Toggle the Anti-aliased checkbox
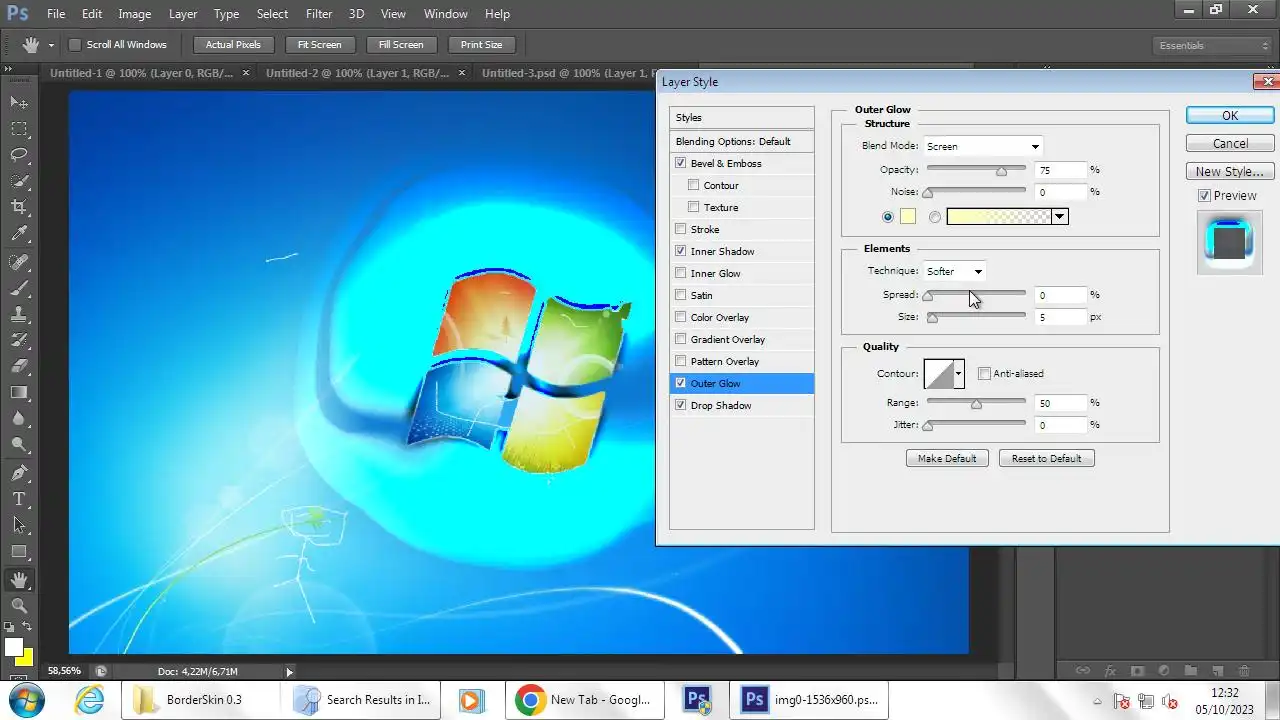Image resolution: width=1280 pixels, height=720 pixels. coord(985,373)
